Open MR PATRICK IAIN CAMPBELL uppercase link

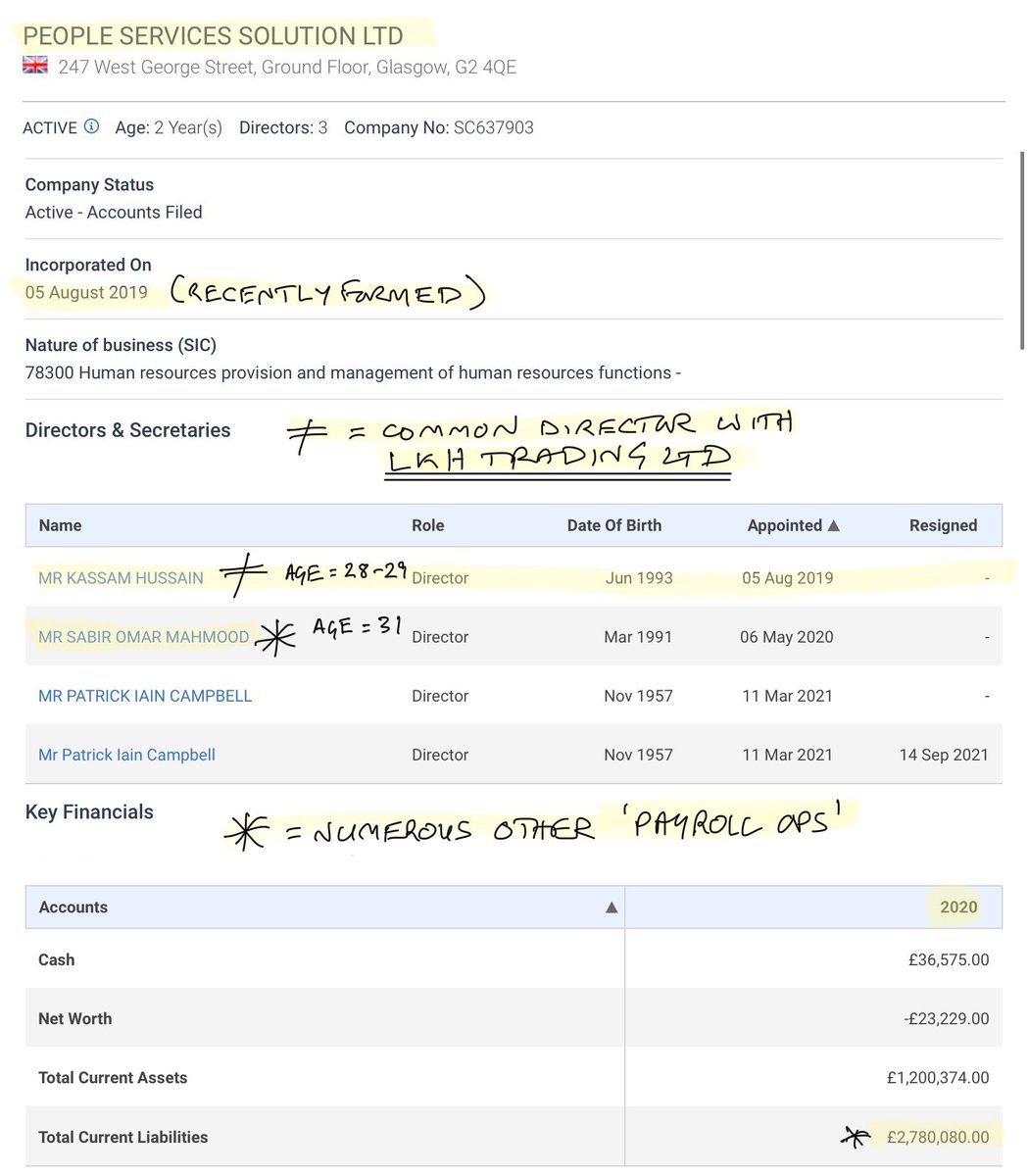(x=145, y=696)
